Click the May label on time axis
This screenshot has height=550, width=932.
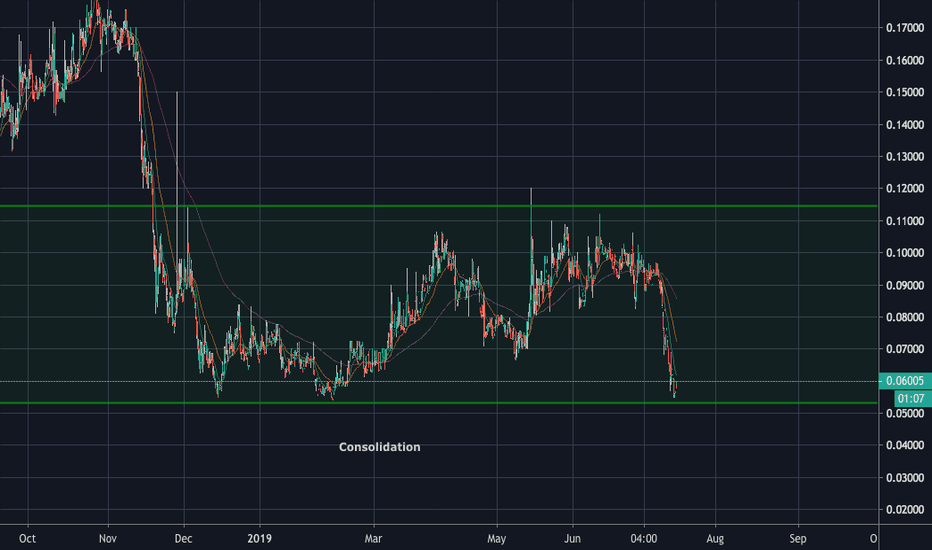pyautogui.click(x=496, y=539)
